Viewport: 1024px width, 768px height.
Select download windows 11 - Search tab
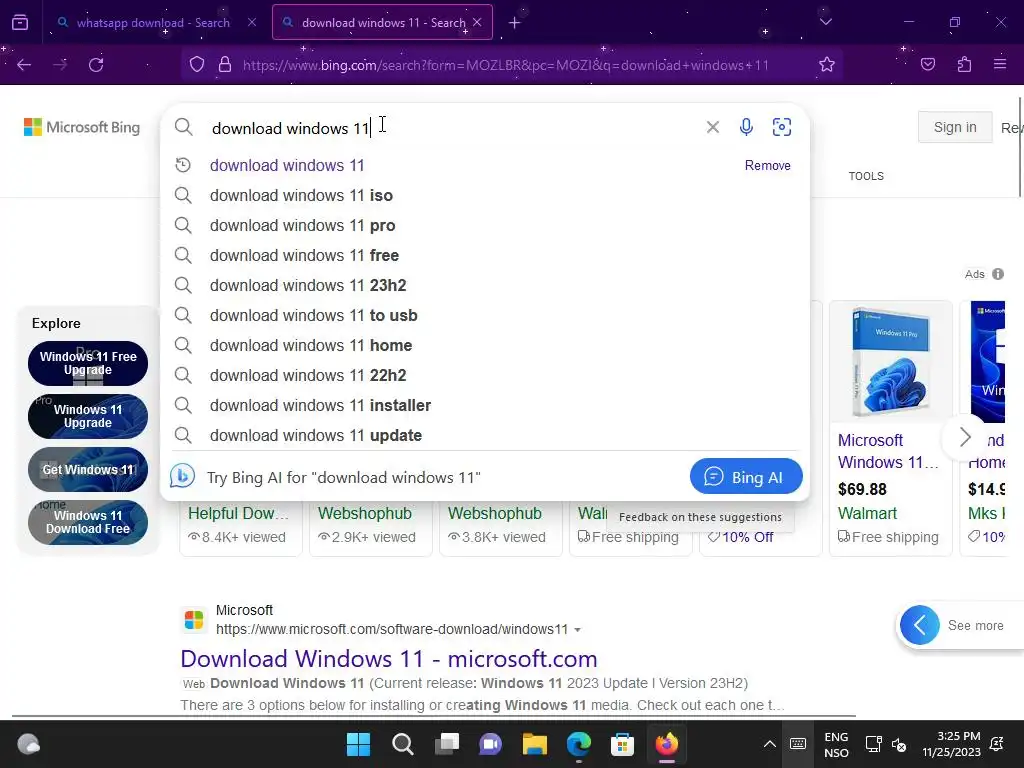[x=383, y=23]
